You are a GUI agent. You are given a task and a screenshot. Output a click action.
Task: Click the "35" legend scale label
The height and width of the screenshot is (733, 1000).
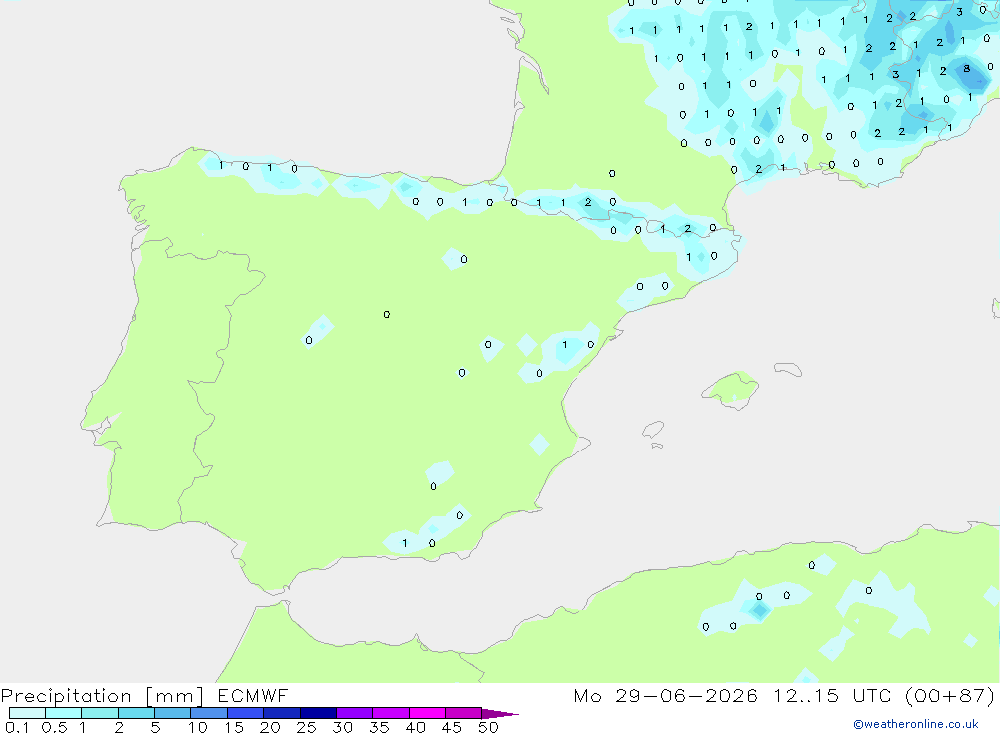[379, 727]
